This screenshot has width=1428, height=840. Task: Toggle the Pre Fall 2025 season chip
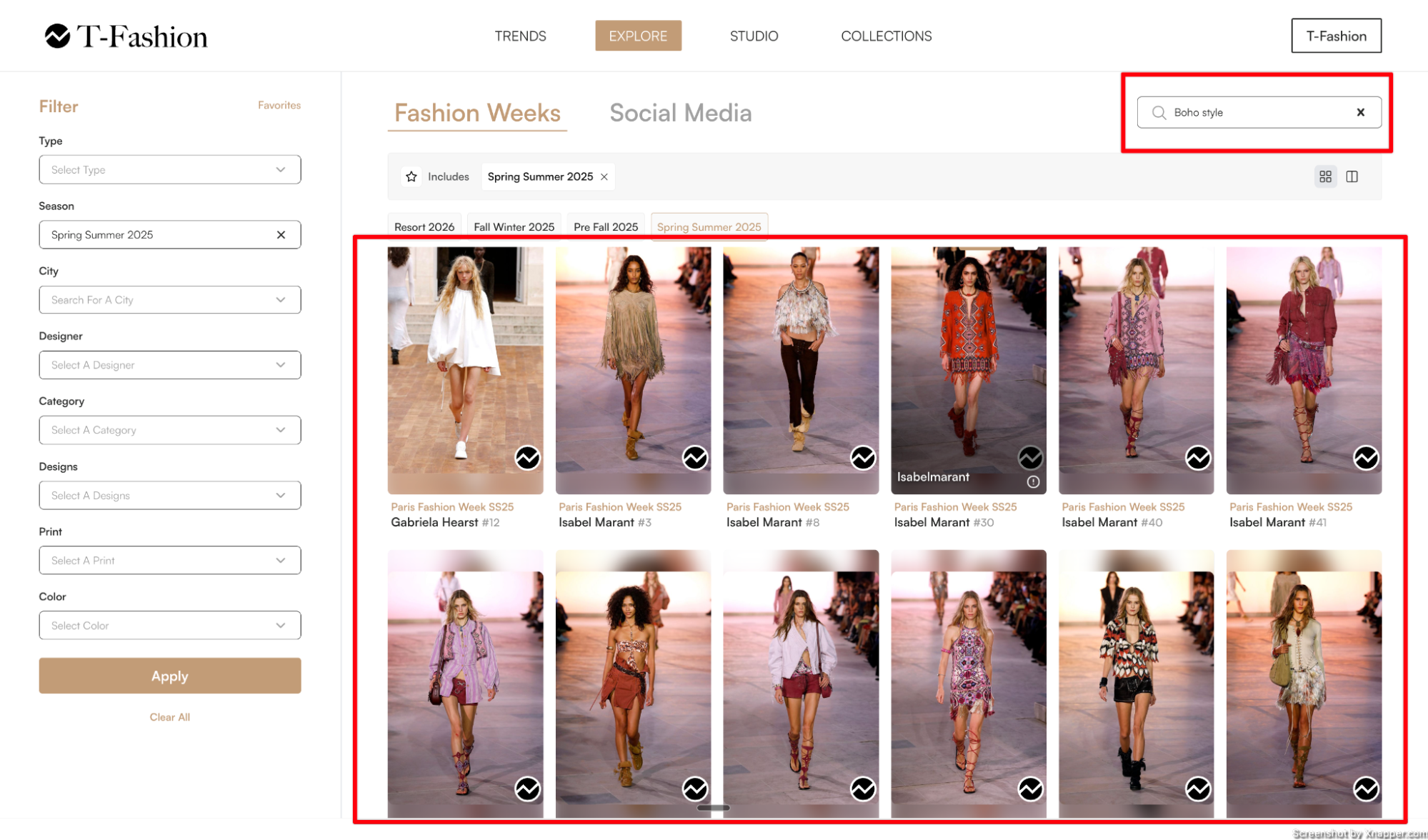[x=605, y=226]
